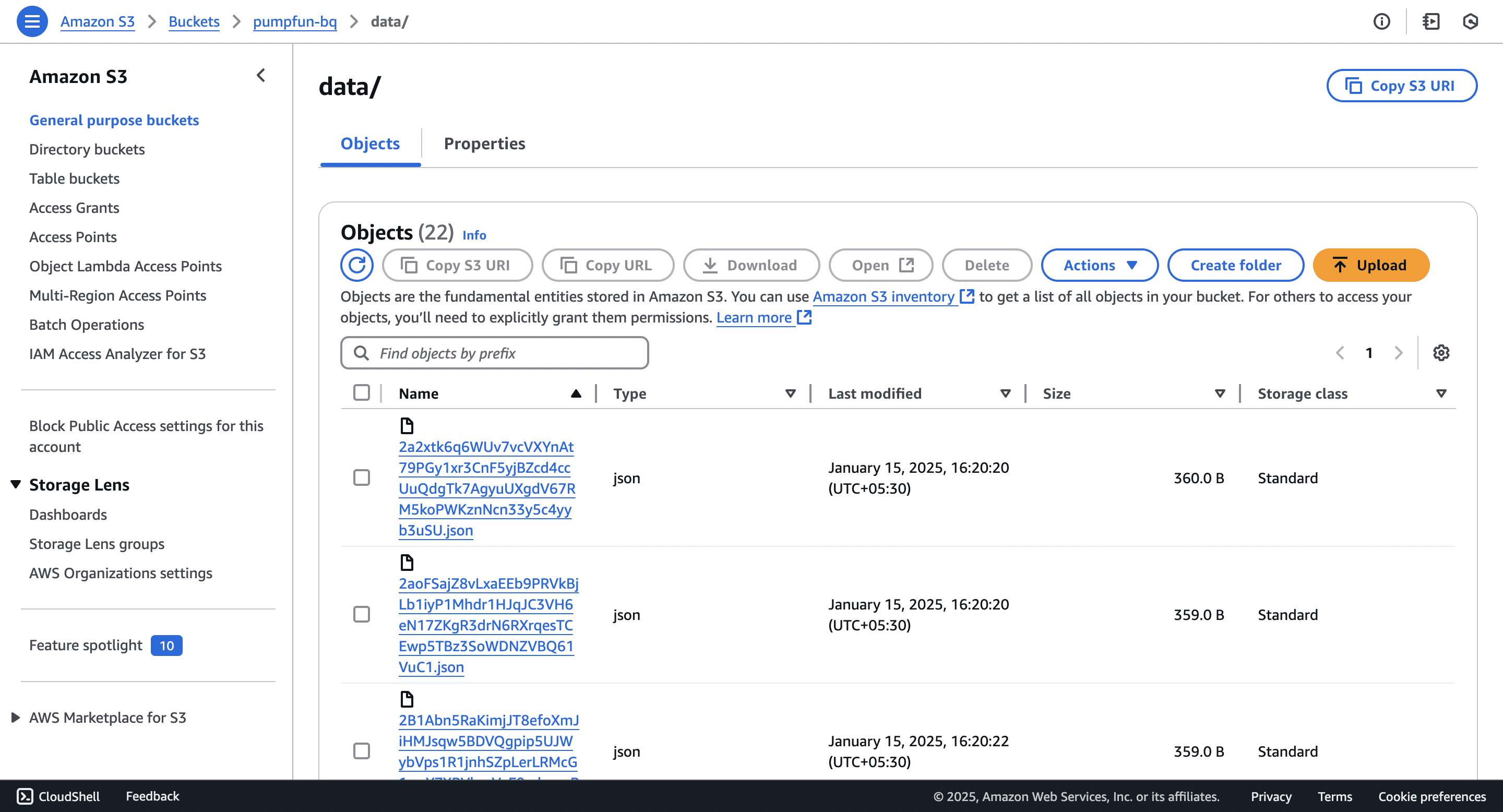Switch to the Properties tab

[x=484, y=144]
